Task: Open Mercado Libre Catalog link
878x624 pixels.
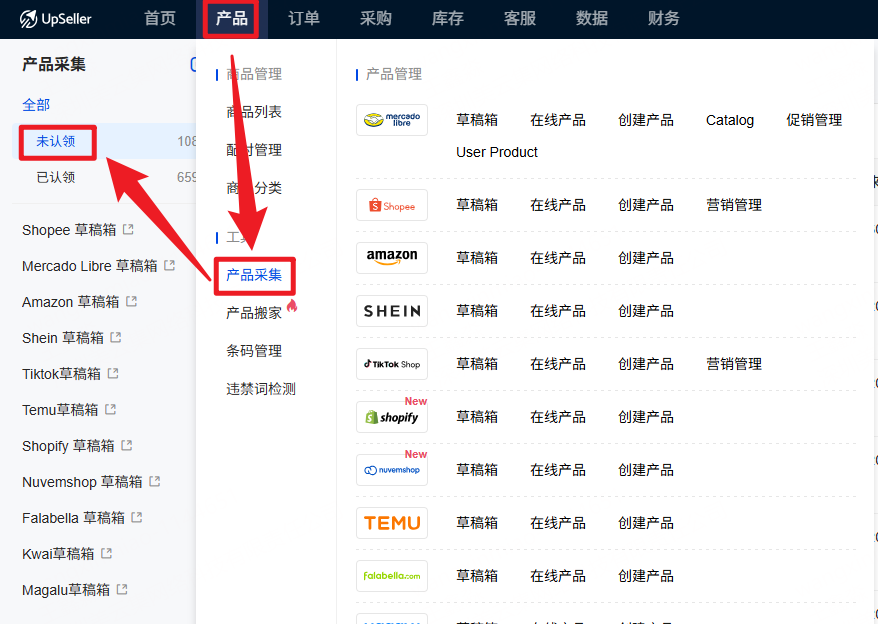Action: click(x=730, y=120)
